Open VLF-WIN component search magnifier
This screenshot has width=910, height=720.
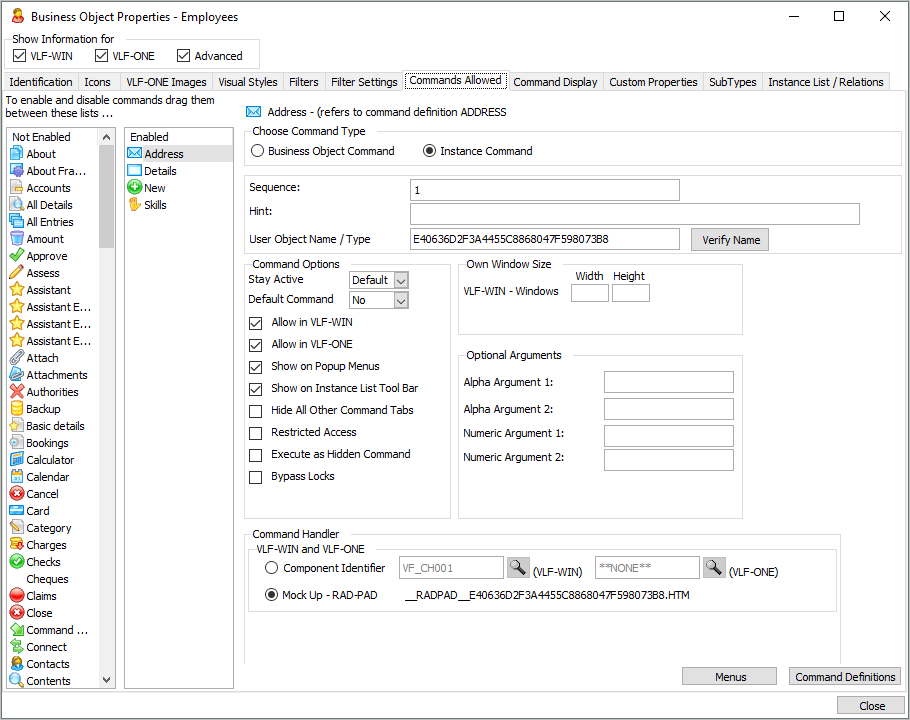(517, 568)
